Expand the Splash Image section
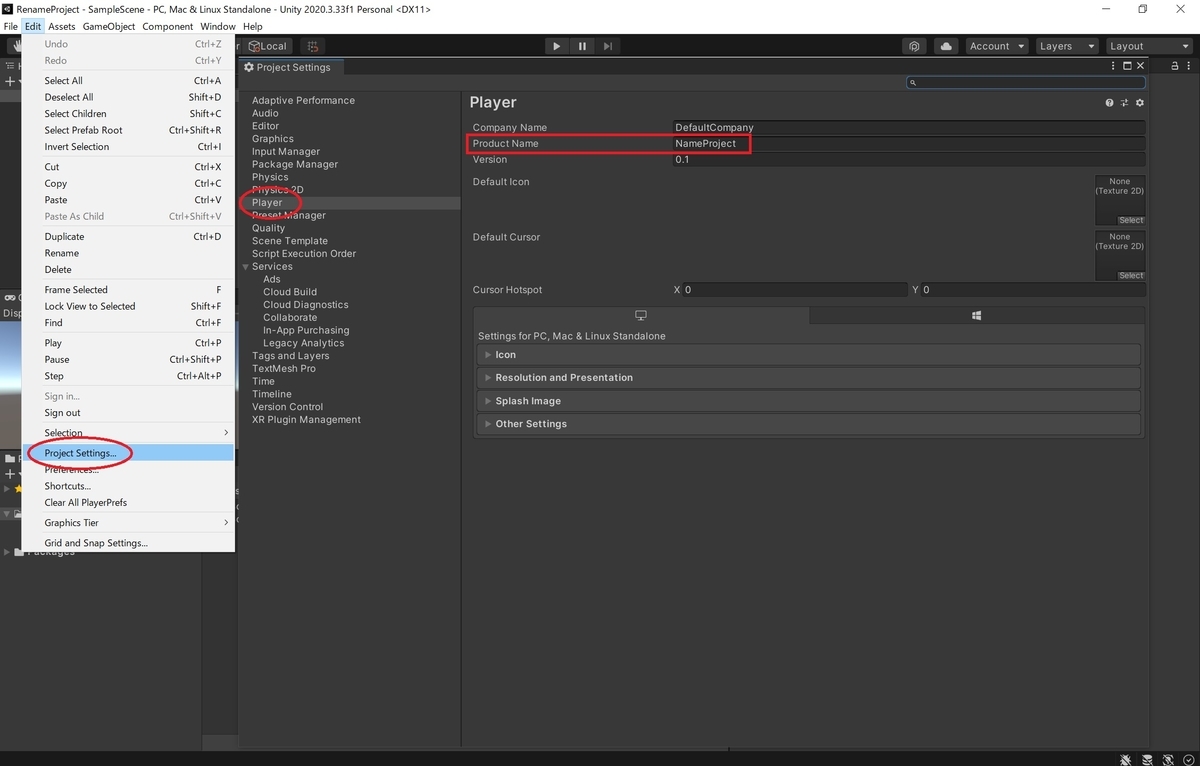Screen dimensions: 1200x766 [809, 401]
